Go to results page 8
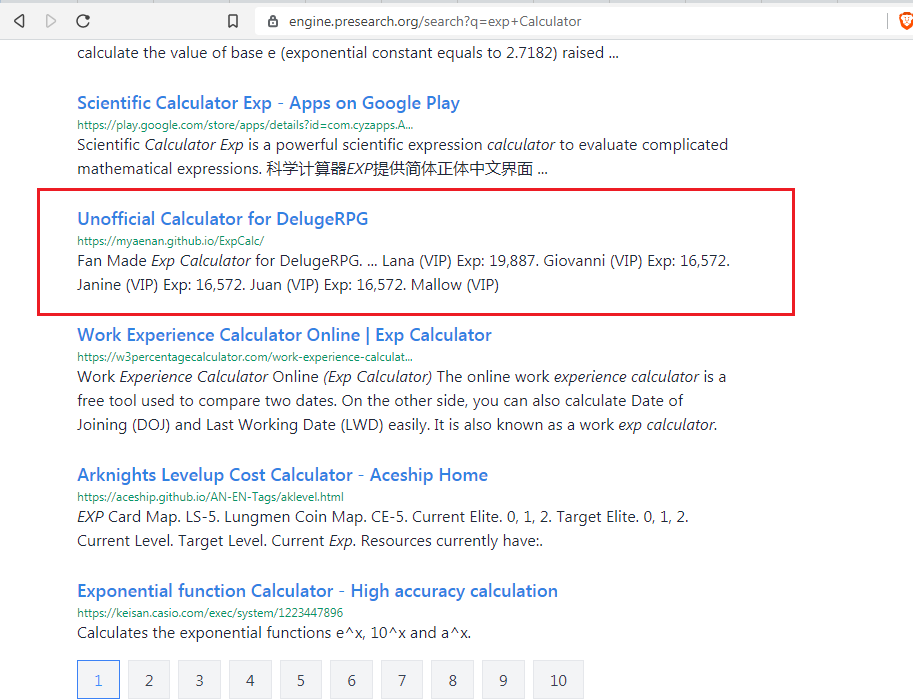The image size is (913, 699). 452,680
